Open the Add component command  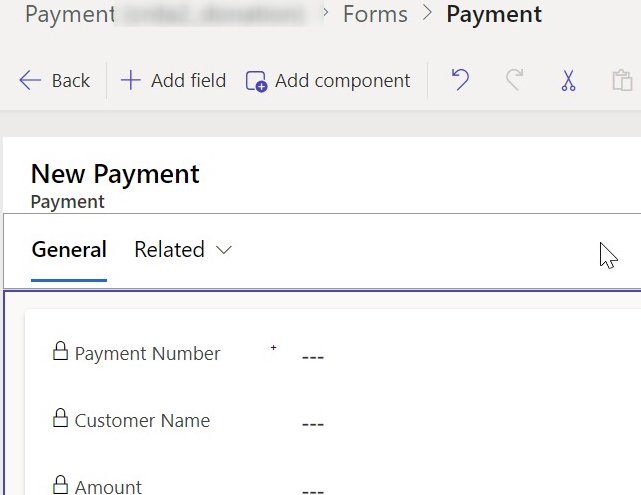328,81
